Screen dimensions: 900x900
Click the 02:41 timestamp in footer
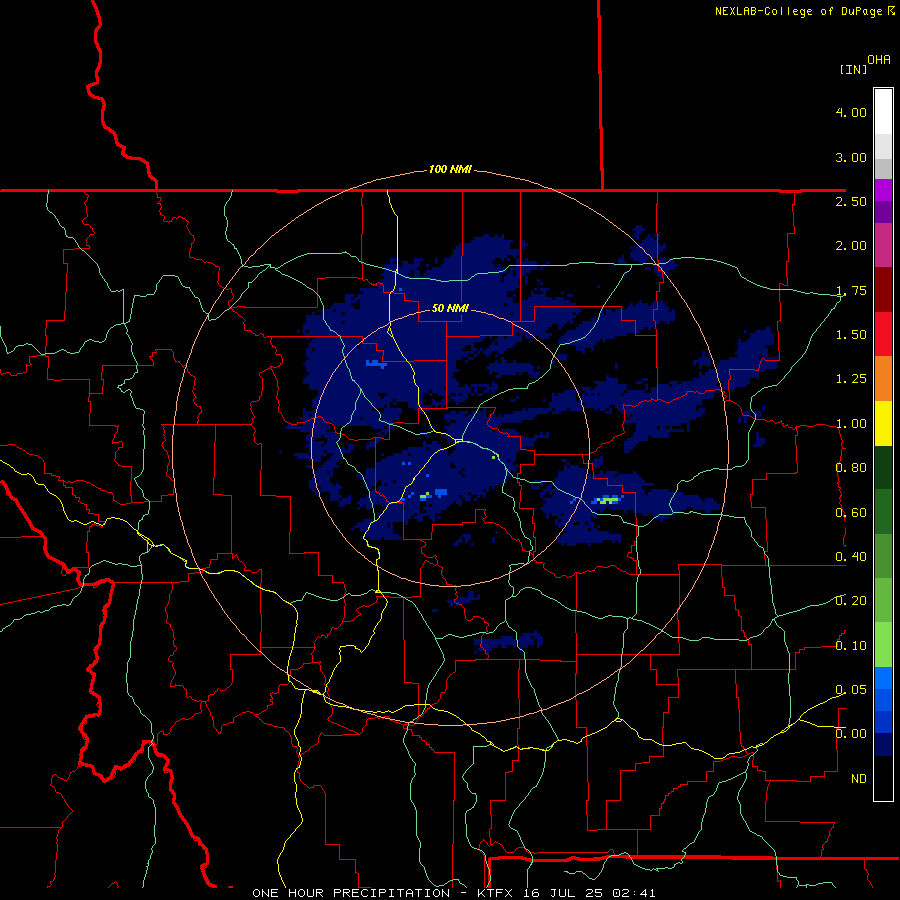click(x=634, y=893)
